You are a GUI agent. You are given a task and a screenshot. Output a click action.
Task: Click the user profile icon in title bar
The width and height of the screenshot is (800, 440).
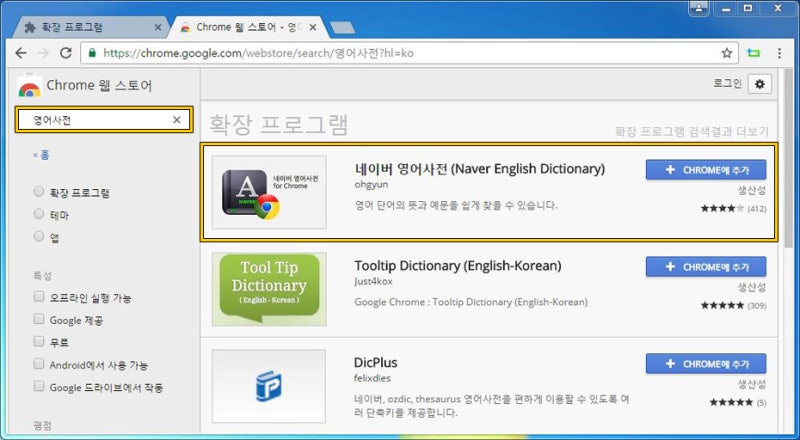click(698, 8)
